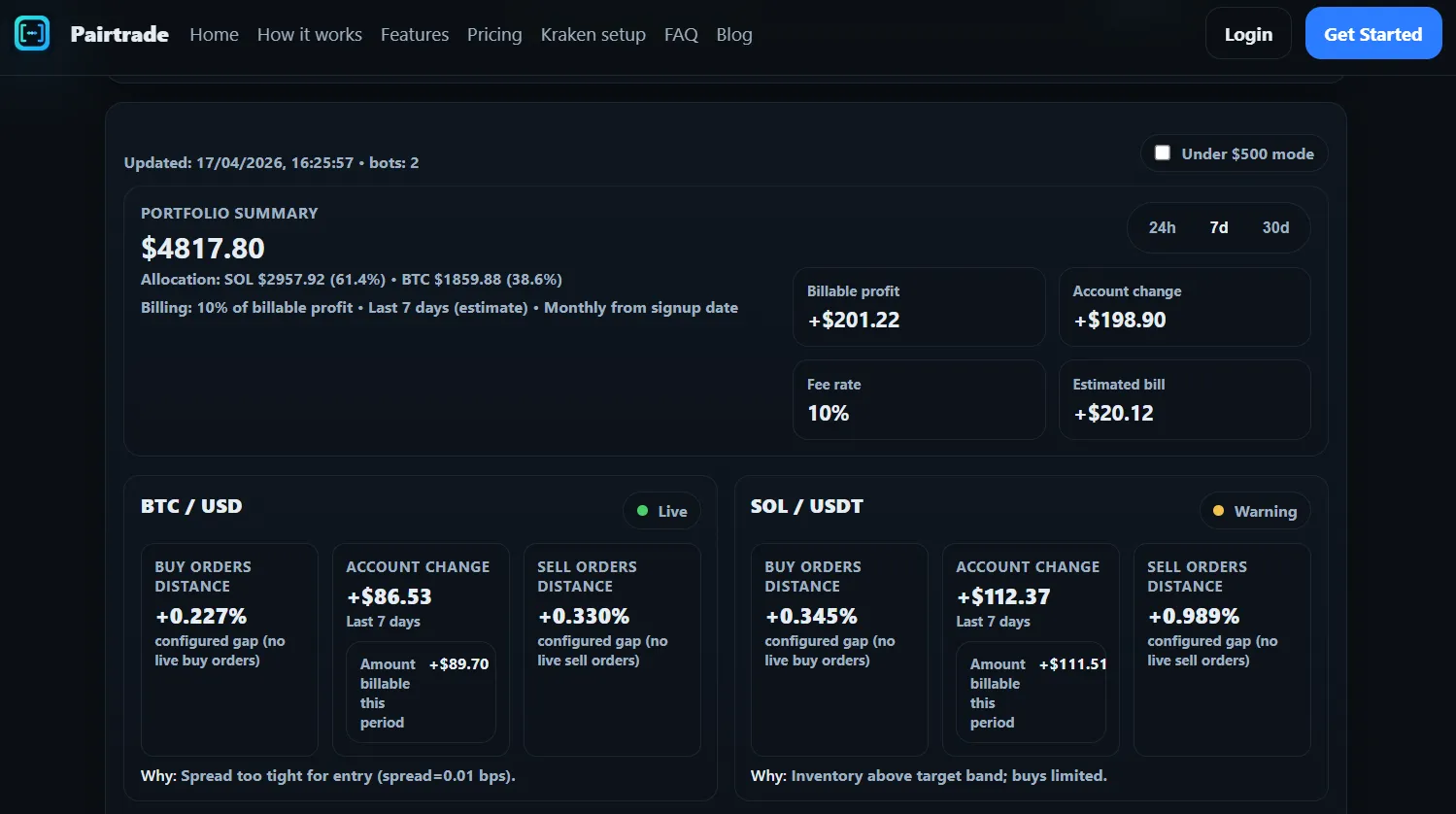Open the Home page link
Screen dimensions: 1456x814
(x=214, y=34)
